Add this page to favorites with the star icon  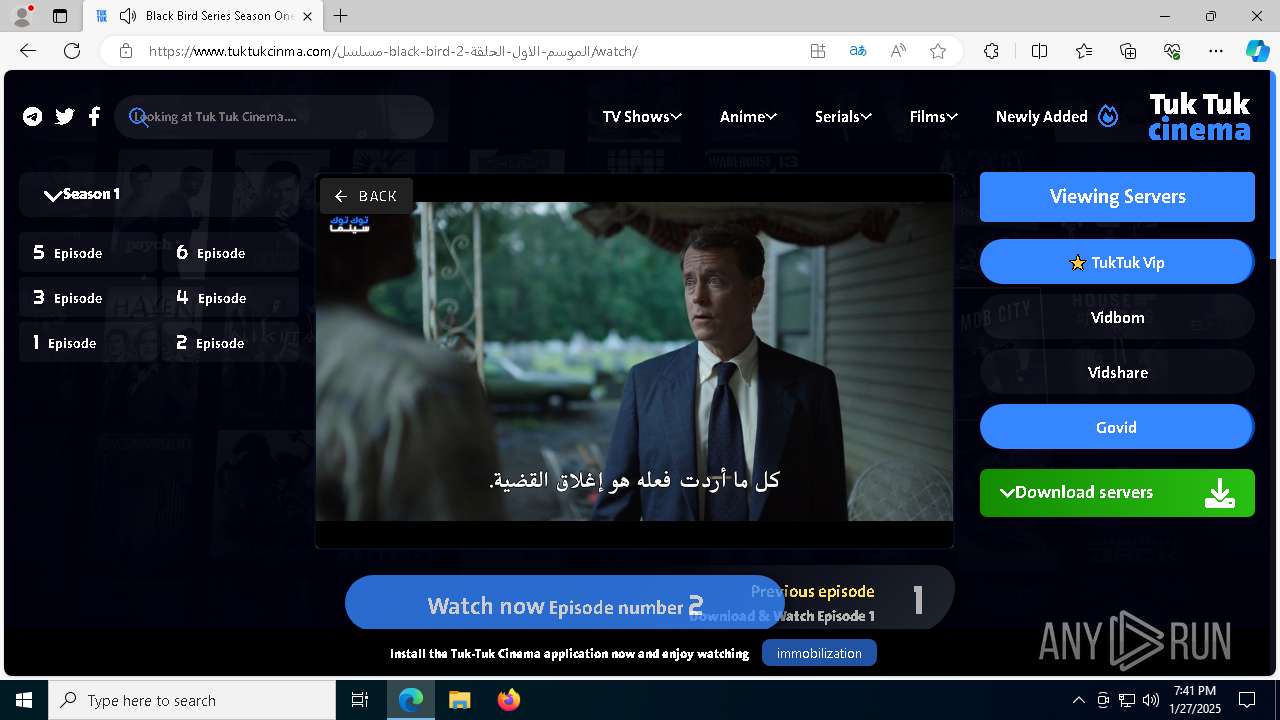coord(938,51)
